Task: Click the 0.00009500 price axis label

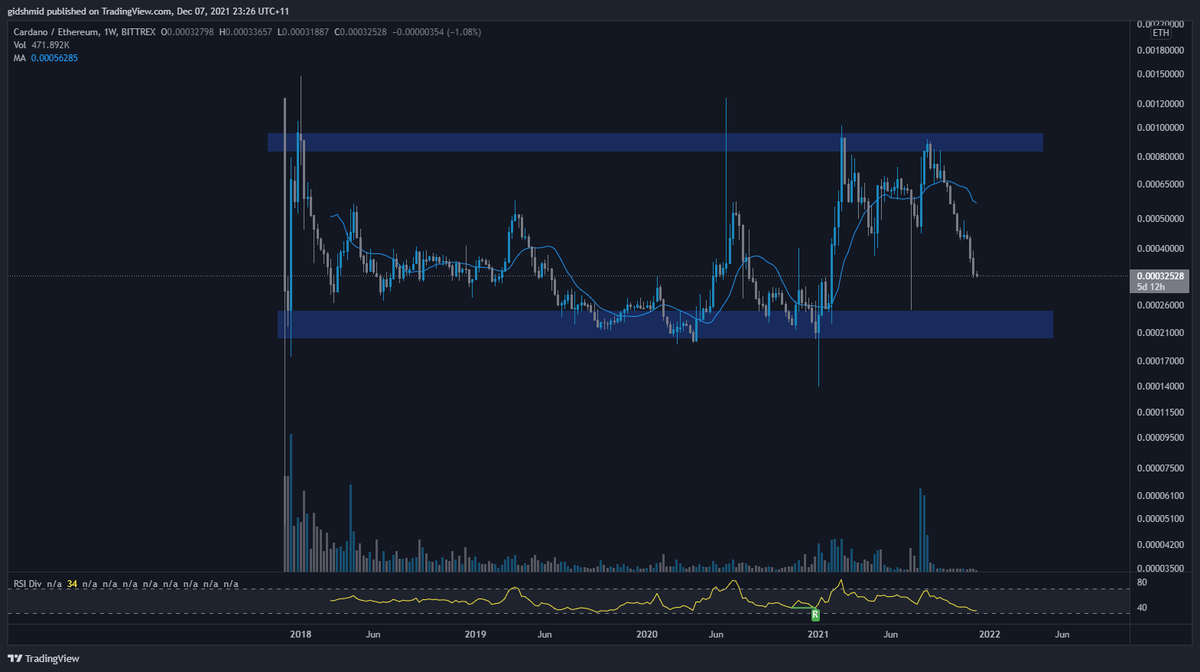Action: (1160, 437)
